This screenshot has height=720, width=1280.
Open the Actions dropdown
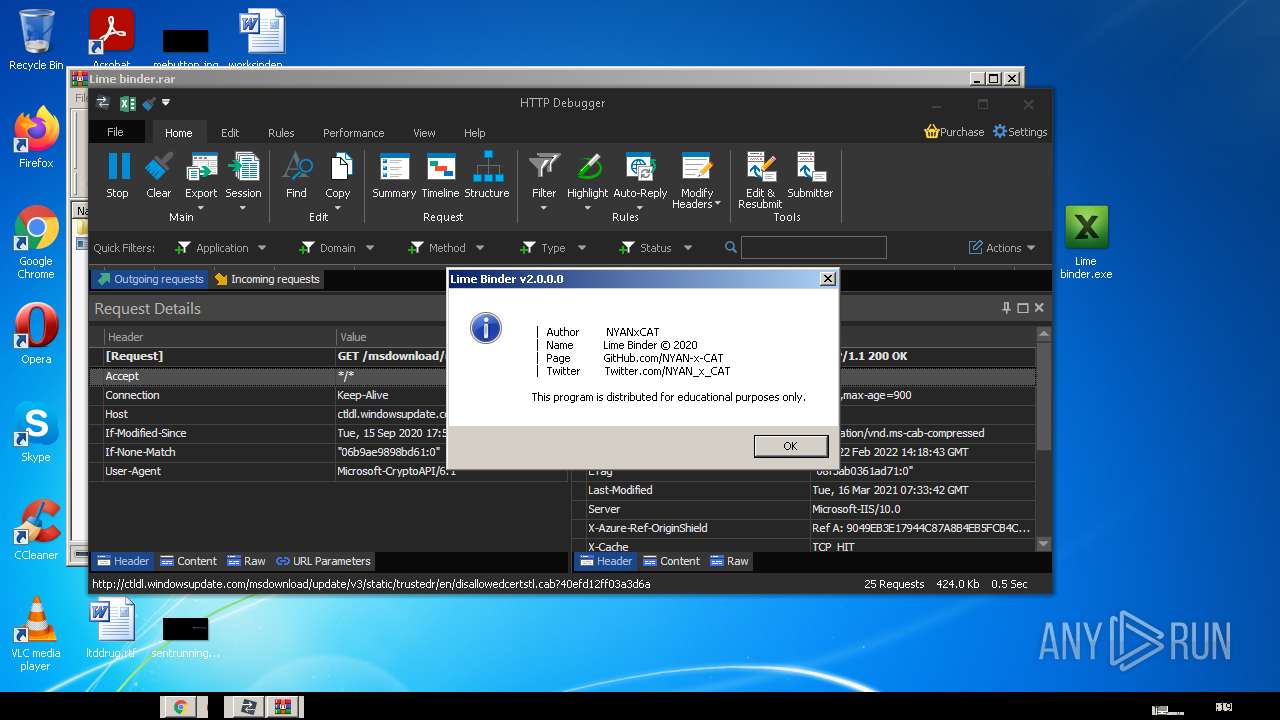1003,248
